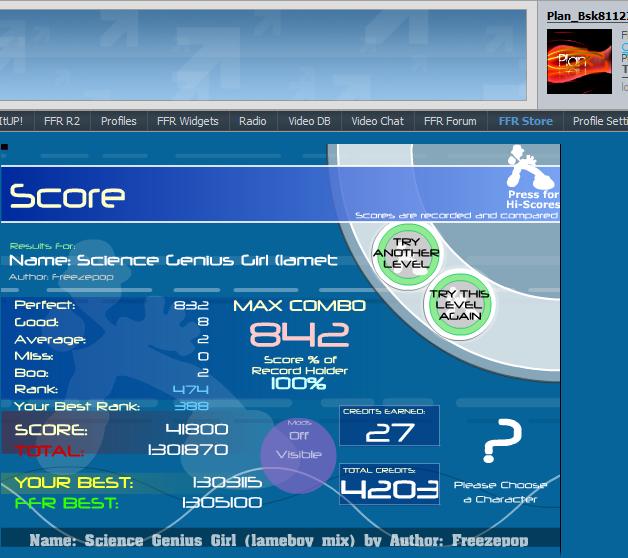Click the Plan_Bsk username link
Viewport: 628px width, 558px height.
(x=587, y=16)
